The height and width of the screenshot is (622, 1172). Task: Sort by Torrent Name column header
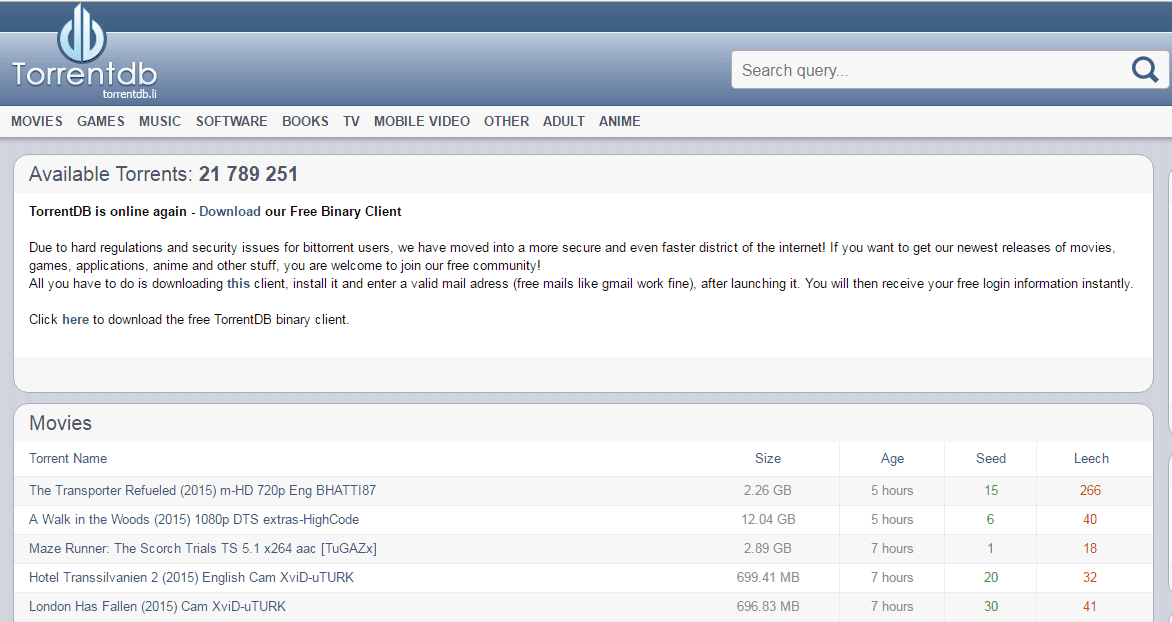[x=68, y=458]
